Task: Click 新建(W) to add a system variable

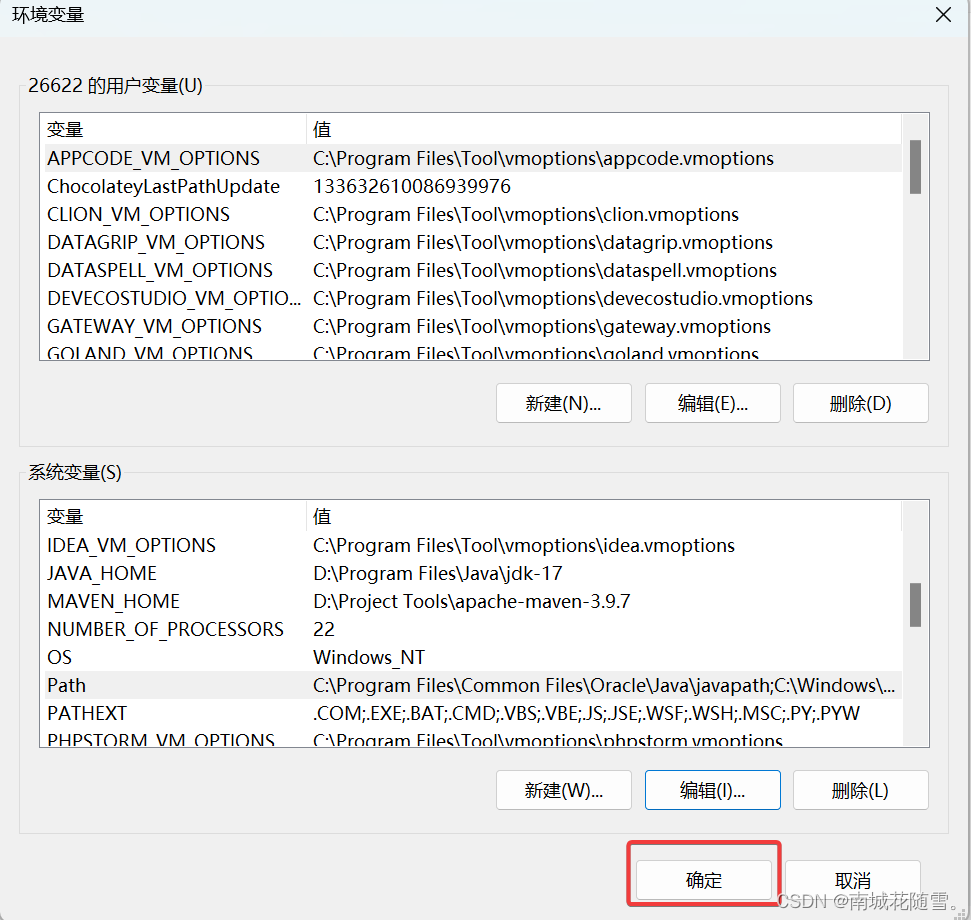Action: click(x=563, y=790)
